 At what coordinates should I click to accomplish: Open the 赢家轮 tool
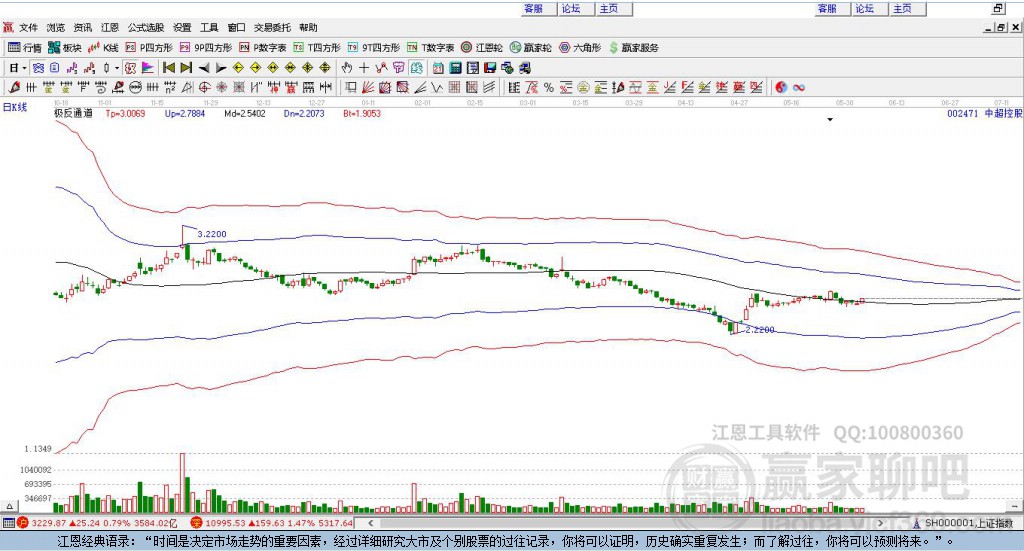click(x=530, y=48)
